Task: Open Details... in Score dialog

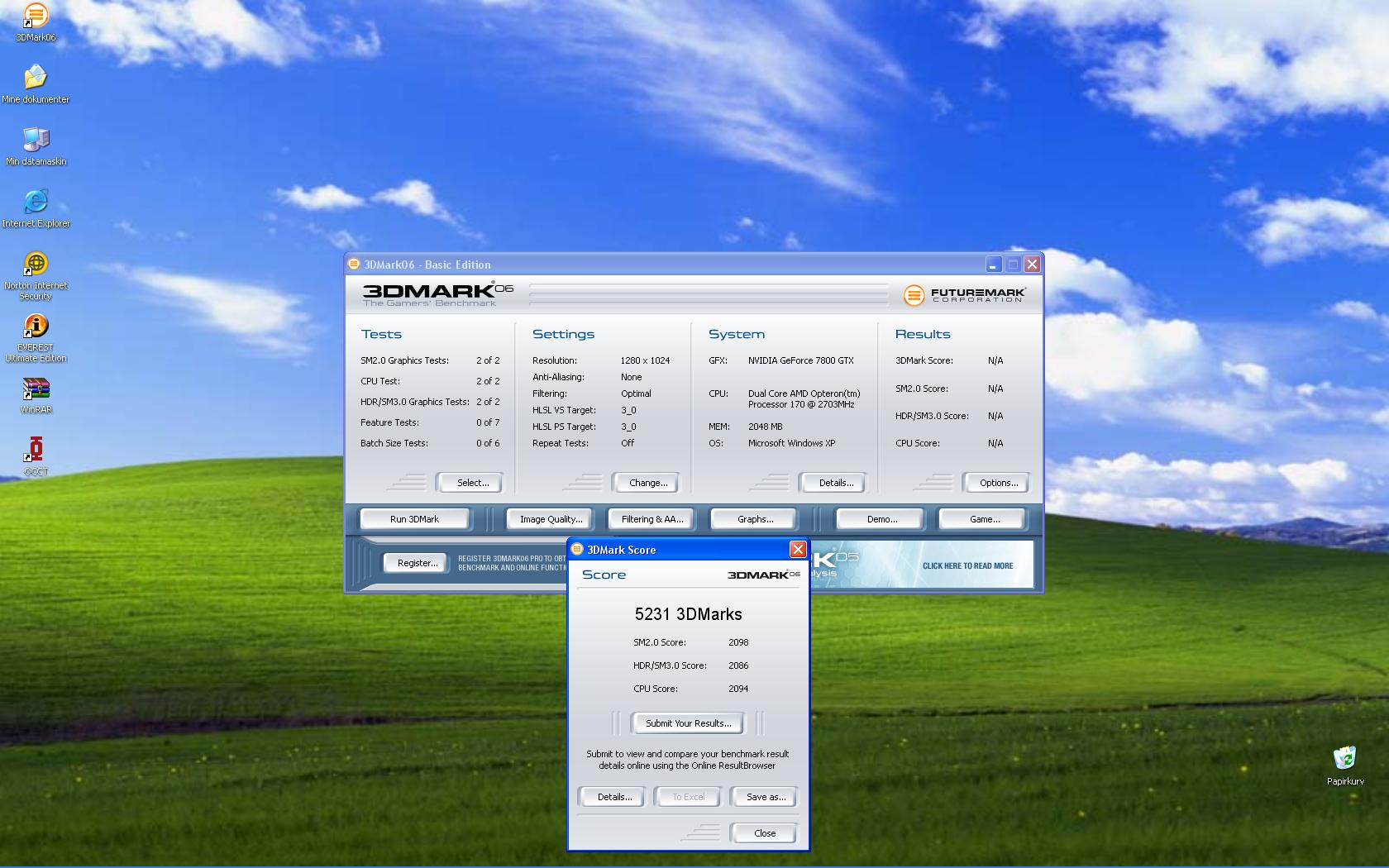Action: [614, 797]
